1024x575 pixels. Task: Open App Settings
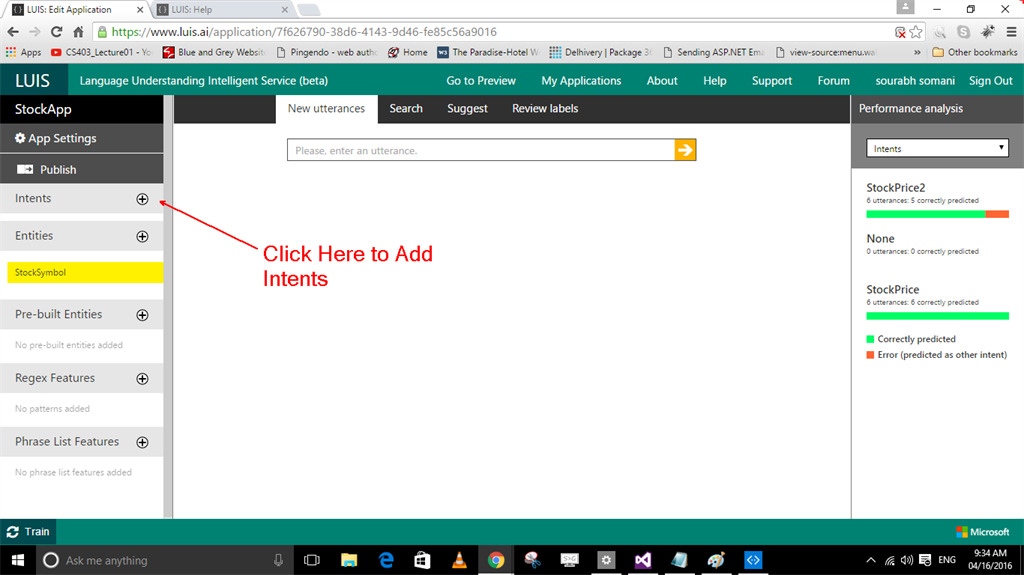point(82,138)
